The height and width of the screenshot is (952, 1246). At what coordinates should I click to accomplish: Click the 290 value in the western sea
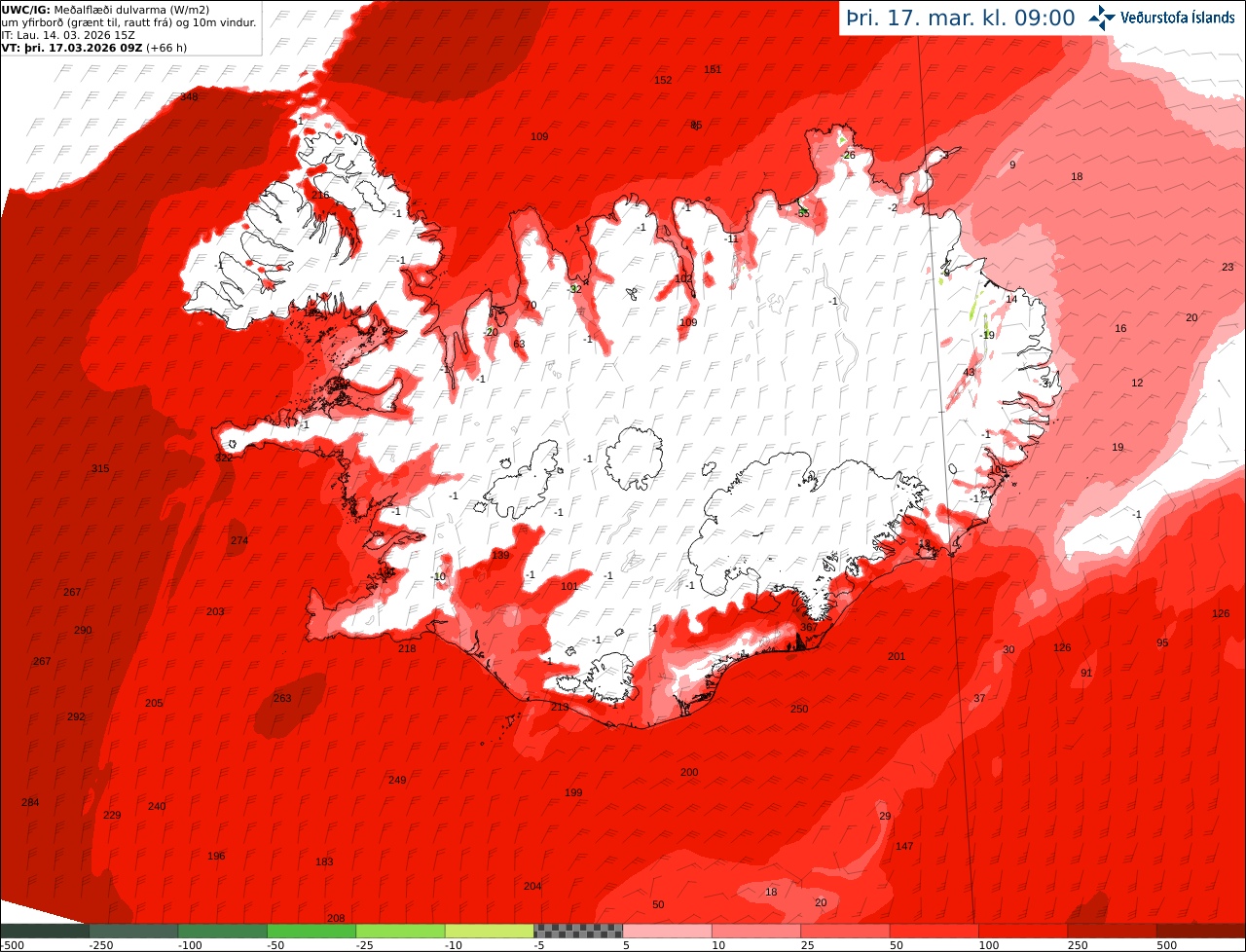point(83,630)
